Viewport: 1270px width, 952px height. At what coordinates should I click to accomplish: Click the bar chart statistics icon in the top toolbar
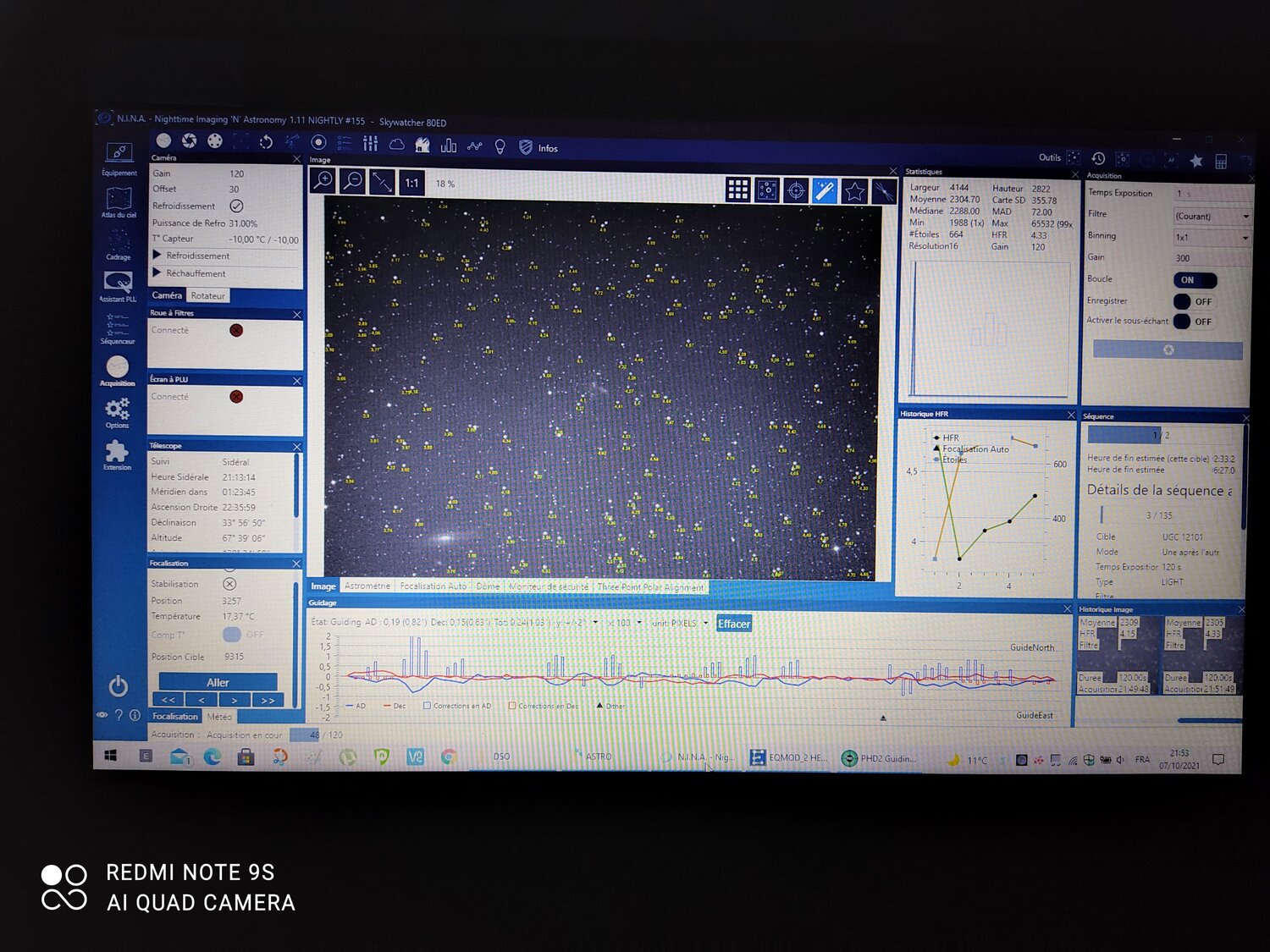[x=448, y=146]
